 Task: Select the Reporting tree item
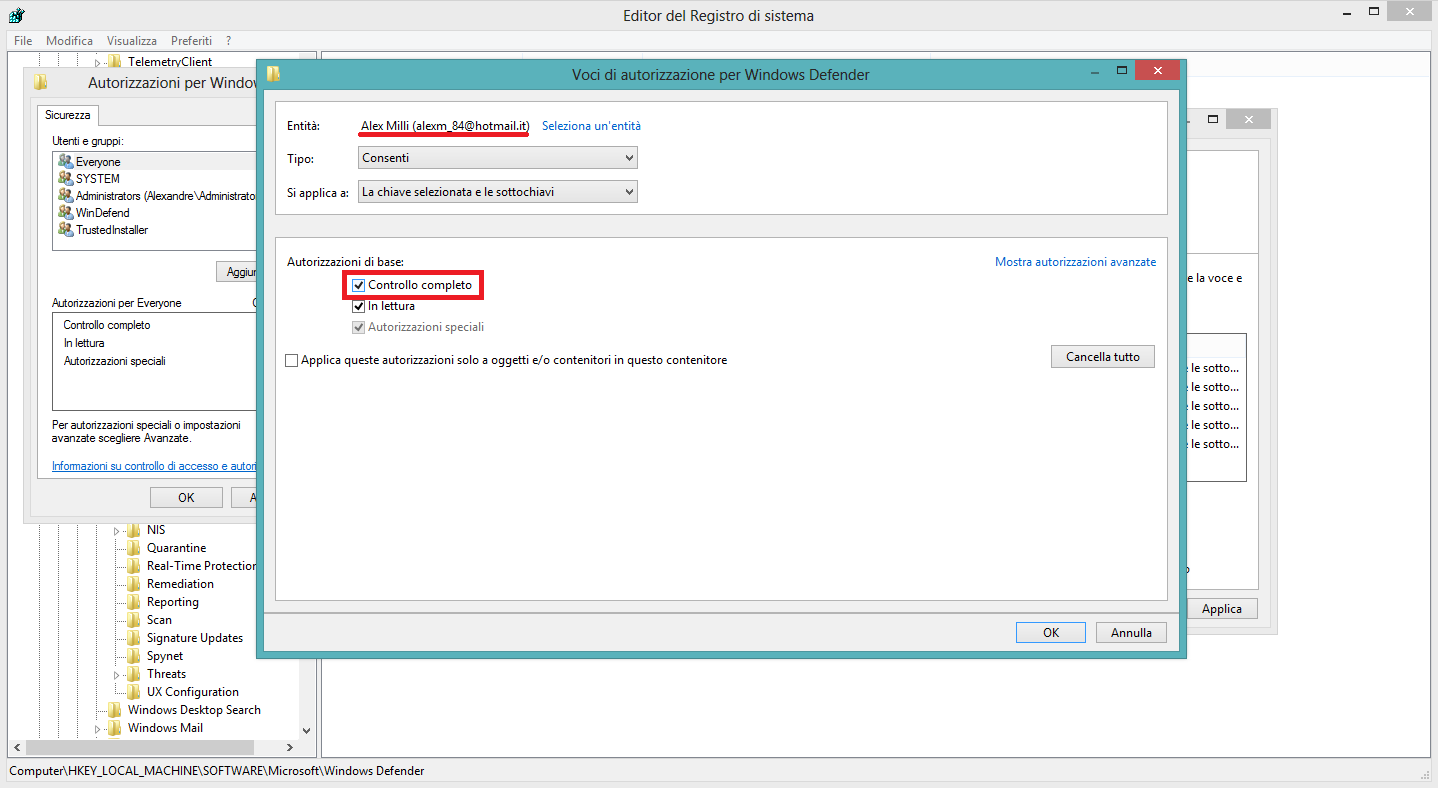tap(172, 602)
